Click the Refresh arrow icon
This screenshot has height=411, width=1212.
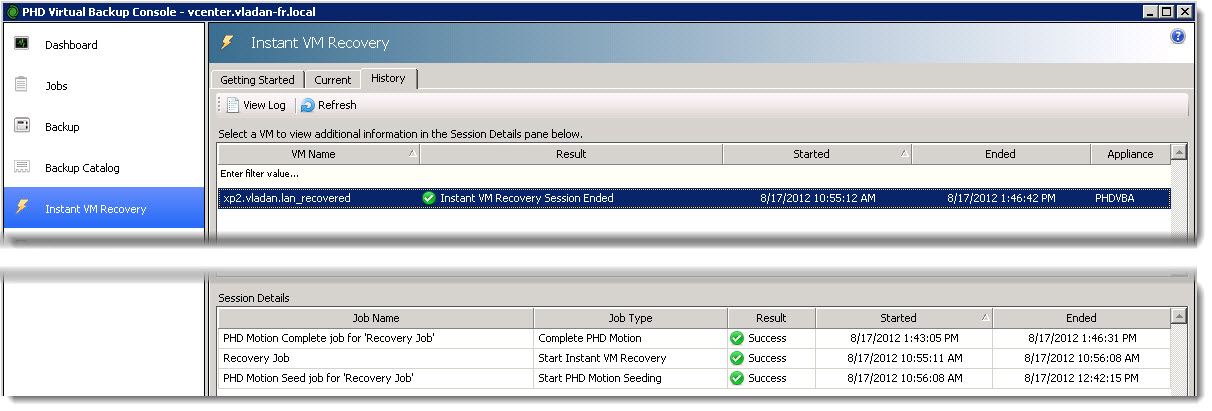[x=308, y=105]
